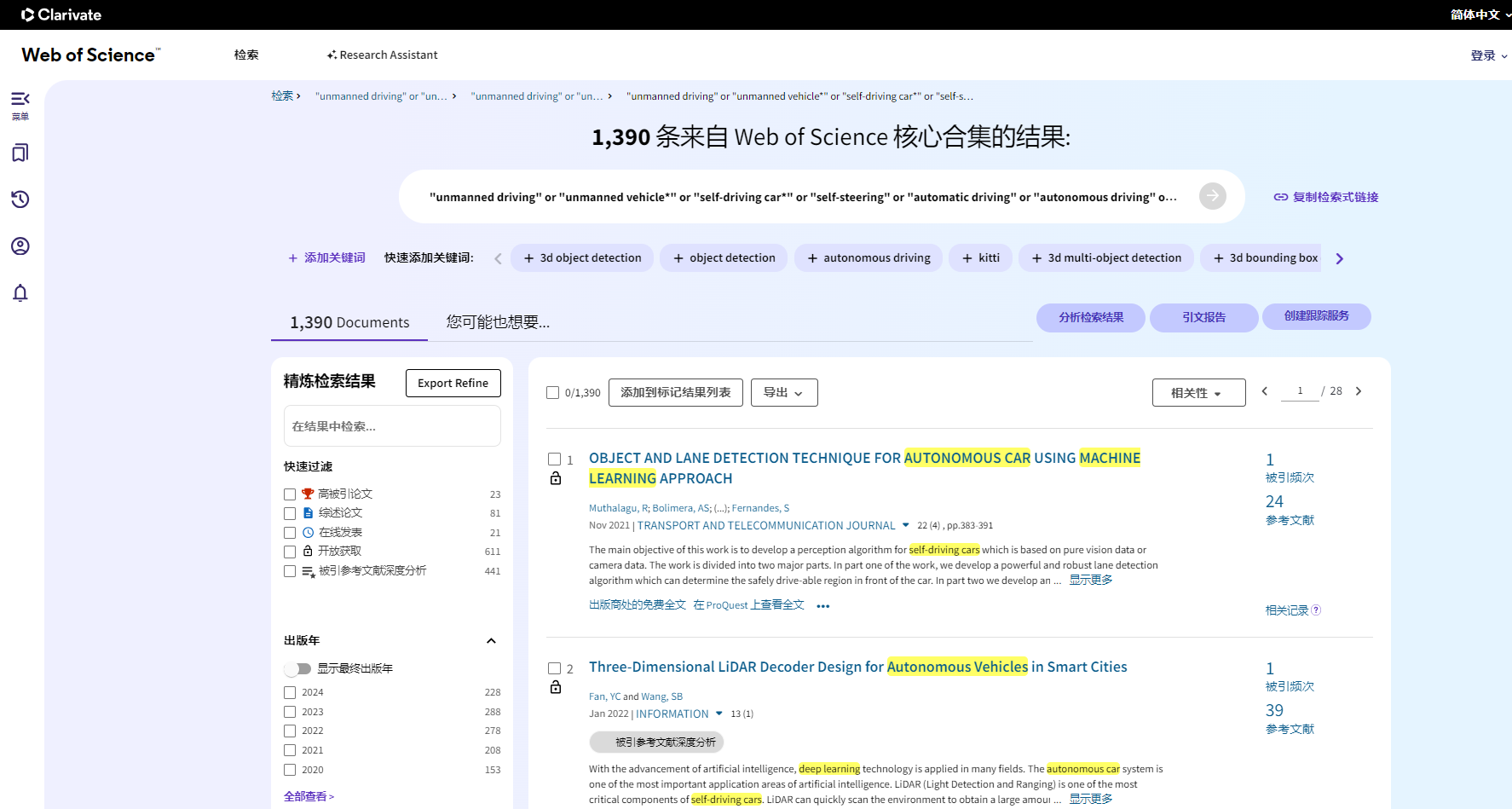This screenshot has width=1512, height=809.
Task: Check publication year 2020
Action: 290,770
